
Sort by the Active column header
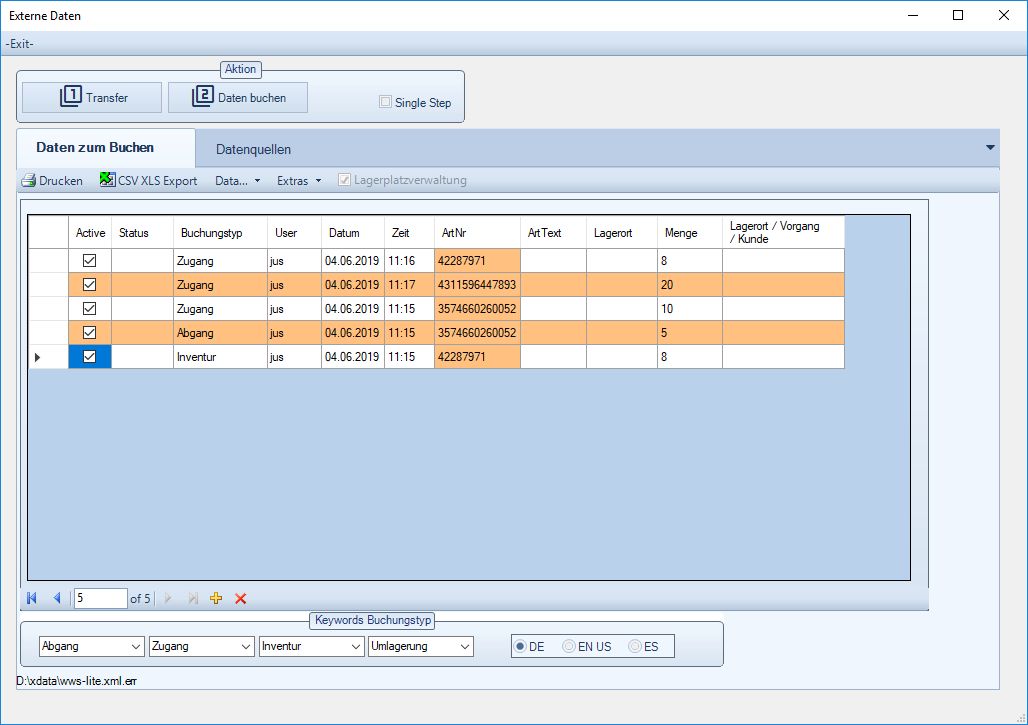(x=90, y=233)
